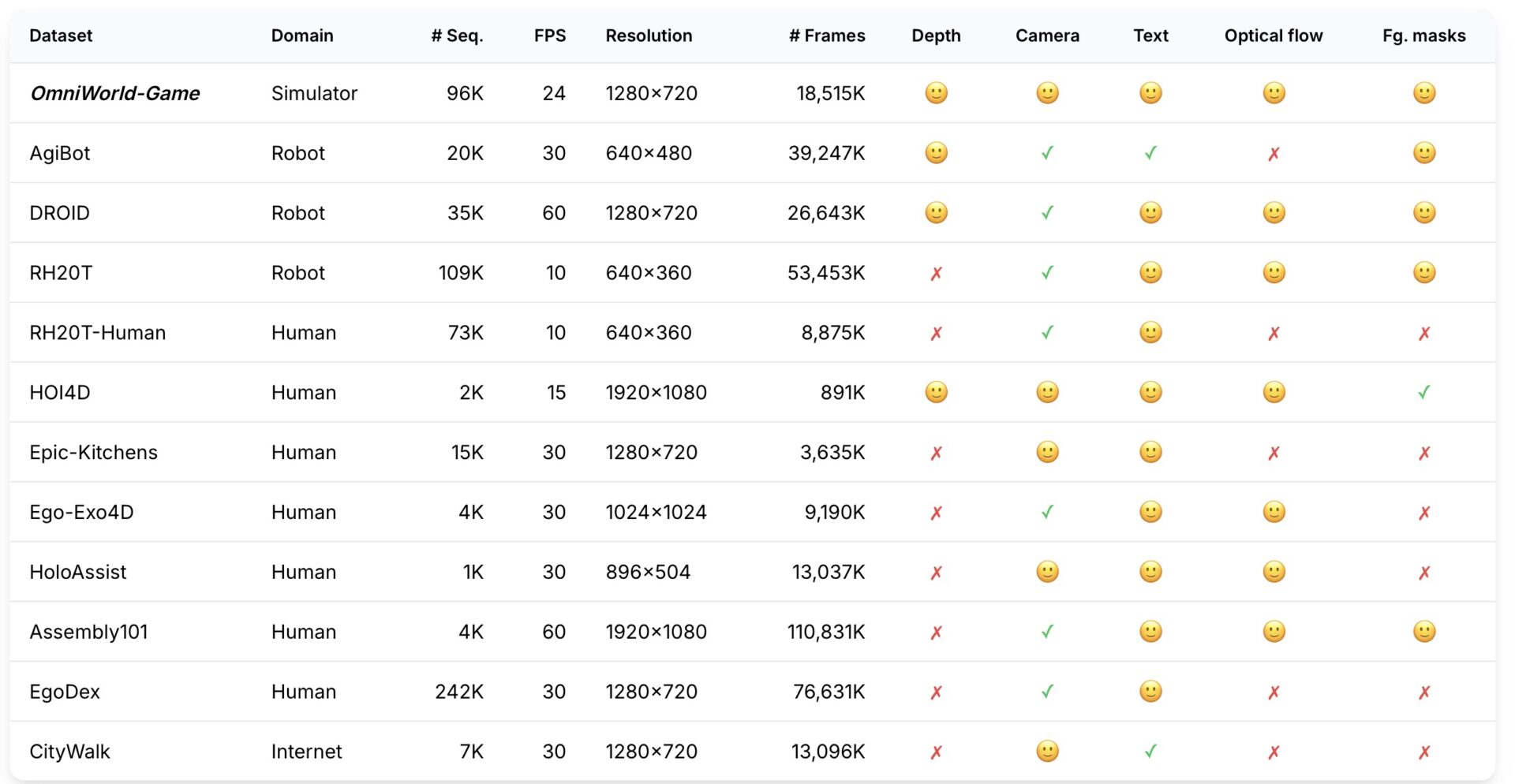Click the smiley in DROID Text cell
Screen dimensions: 1515x784
[1150, 213]
